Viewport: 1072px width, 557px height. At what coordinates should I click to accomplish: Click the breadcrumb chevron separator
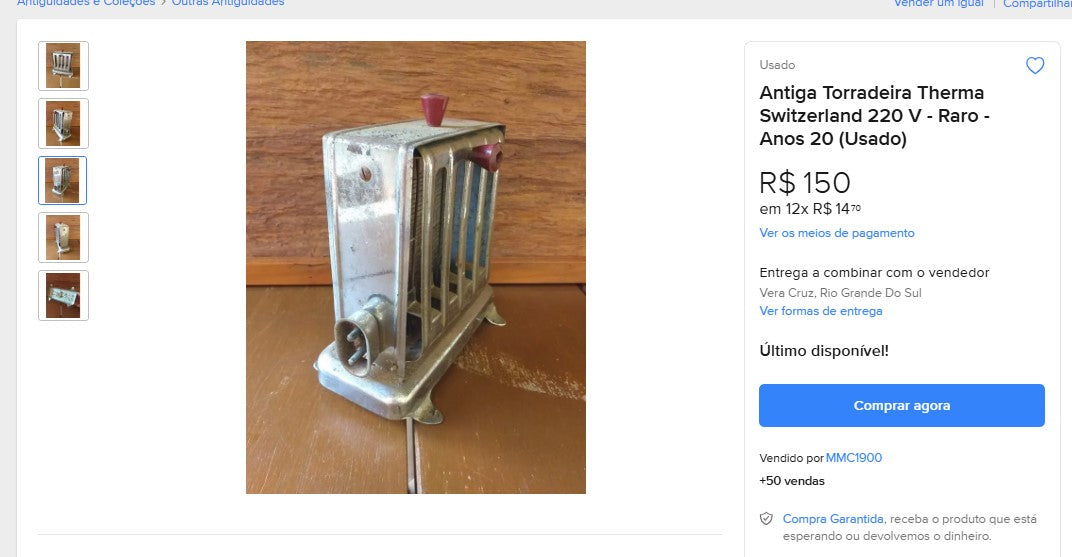tap(164, 3)
